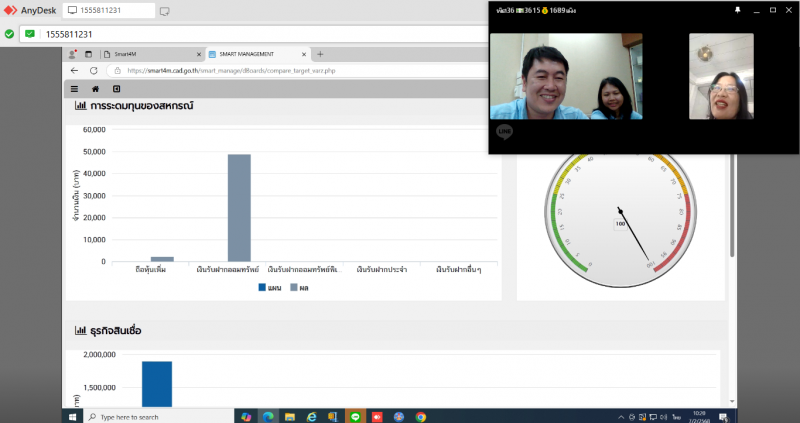The image size is (800, 423).
Task: Go to dashboard home via house icon
Action: (x=95, y=89)
